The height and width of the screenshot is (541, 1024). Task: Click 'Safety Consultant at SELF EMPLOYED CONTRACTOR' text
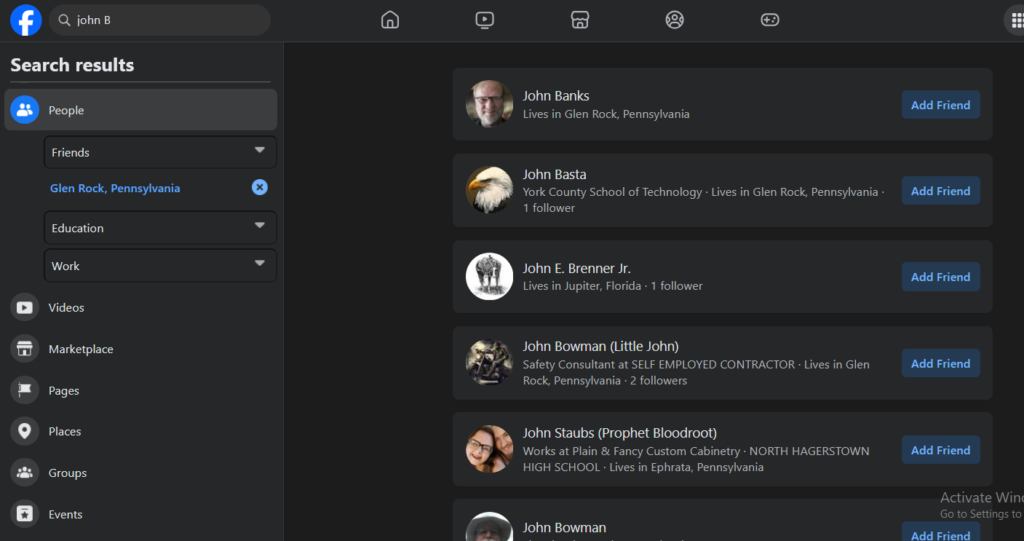tap(659, 365)
